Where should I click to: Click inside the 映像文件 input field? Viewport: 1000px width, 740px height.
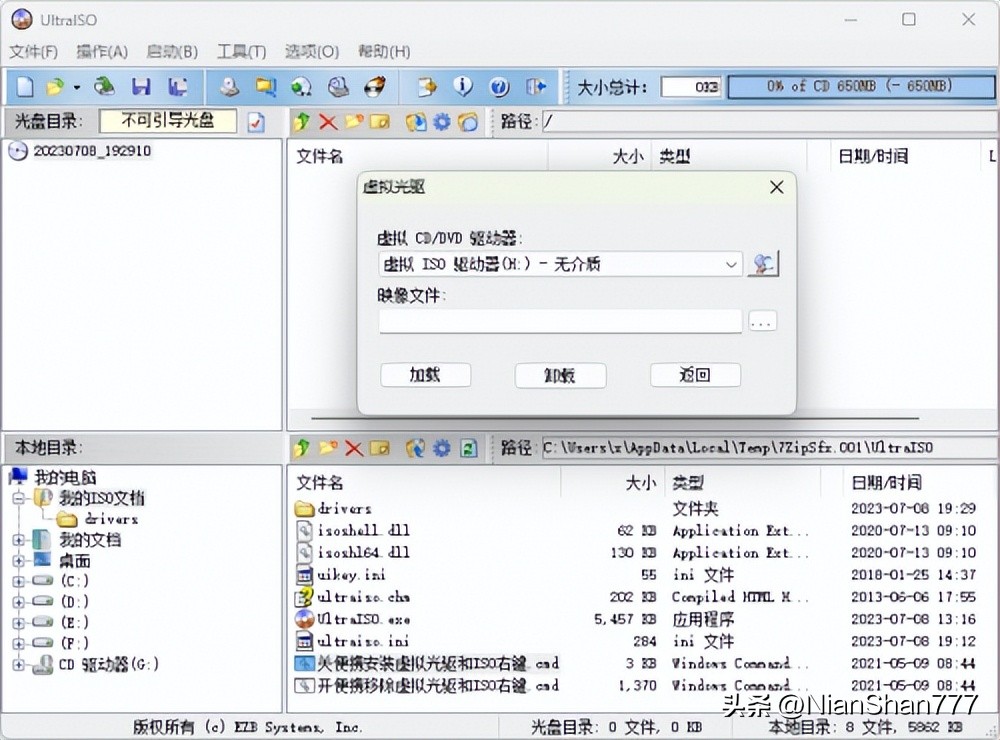click(560, 320)
